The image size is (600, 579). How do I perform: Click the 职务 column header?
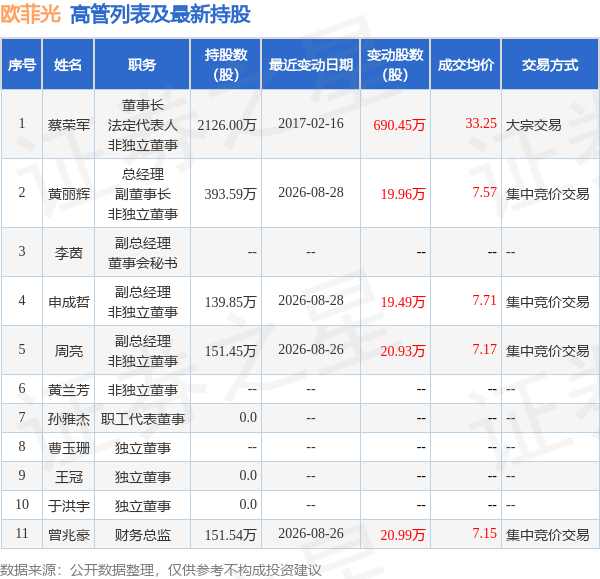[x=142, y=64]
